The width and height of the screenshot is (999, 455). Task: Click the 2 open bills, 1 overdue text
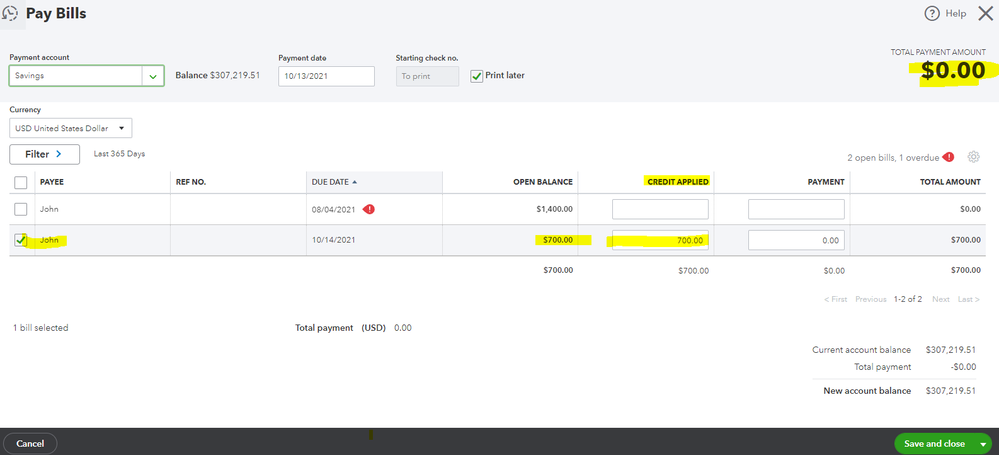(x=893, y=157)
